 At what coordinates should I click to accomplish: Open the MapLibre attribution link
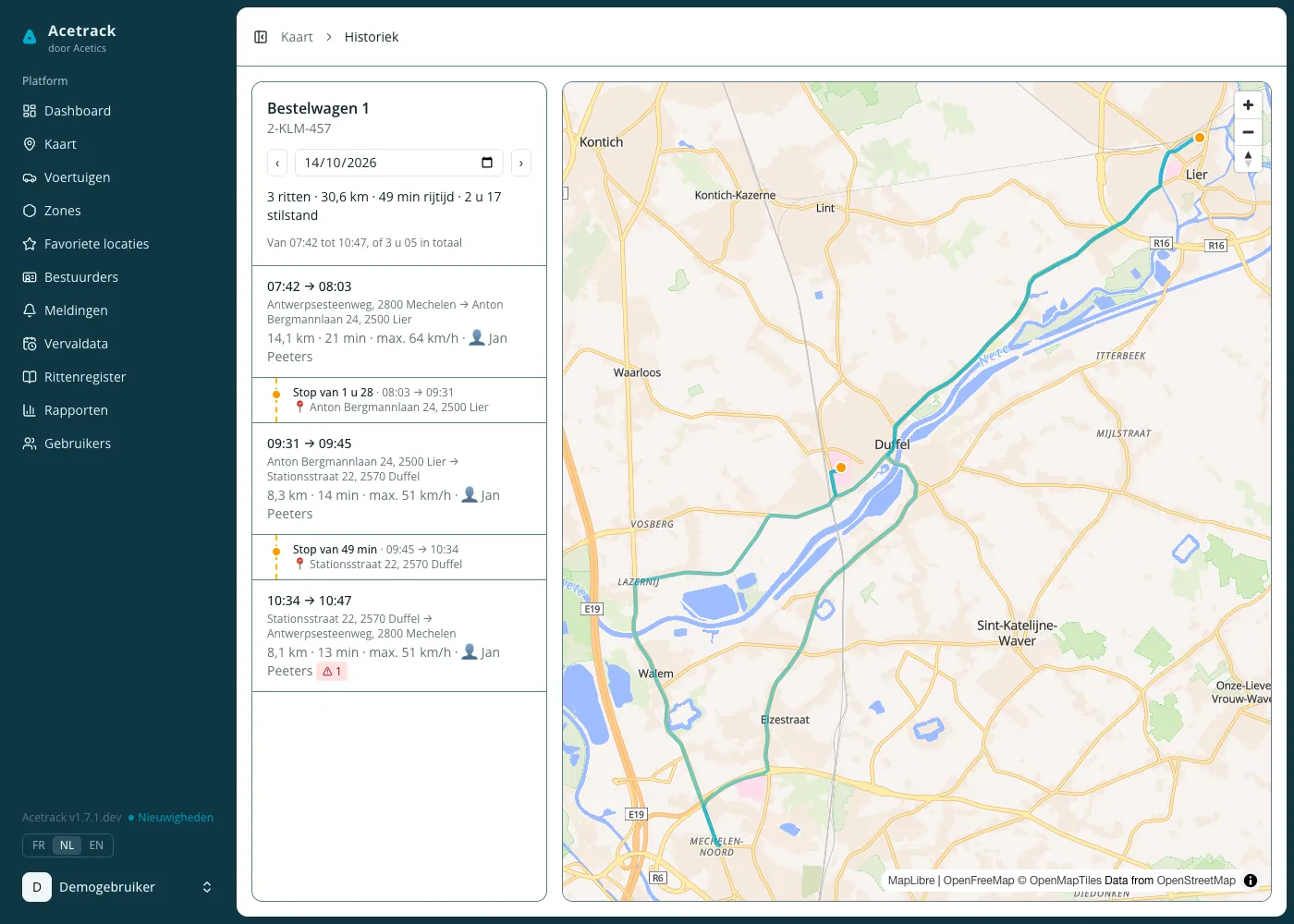(x=911, y=881)
